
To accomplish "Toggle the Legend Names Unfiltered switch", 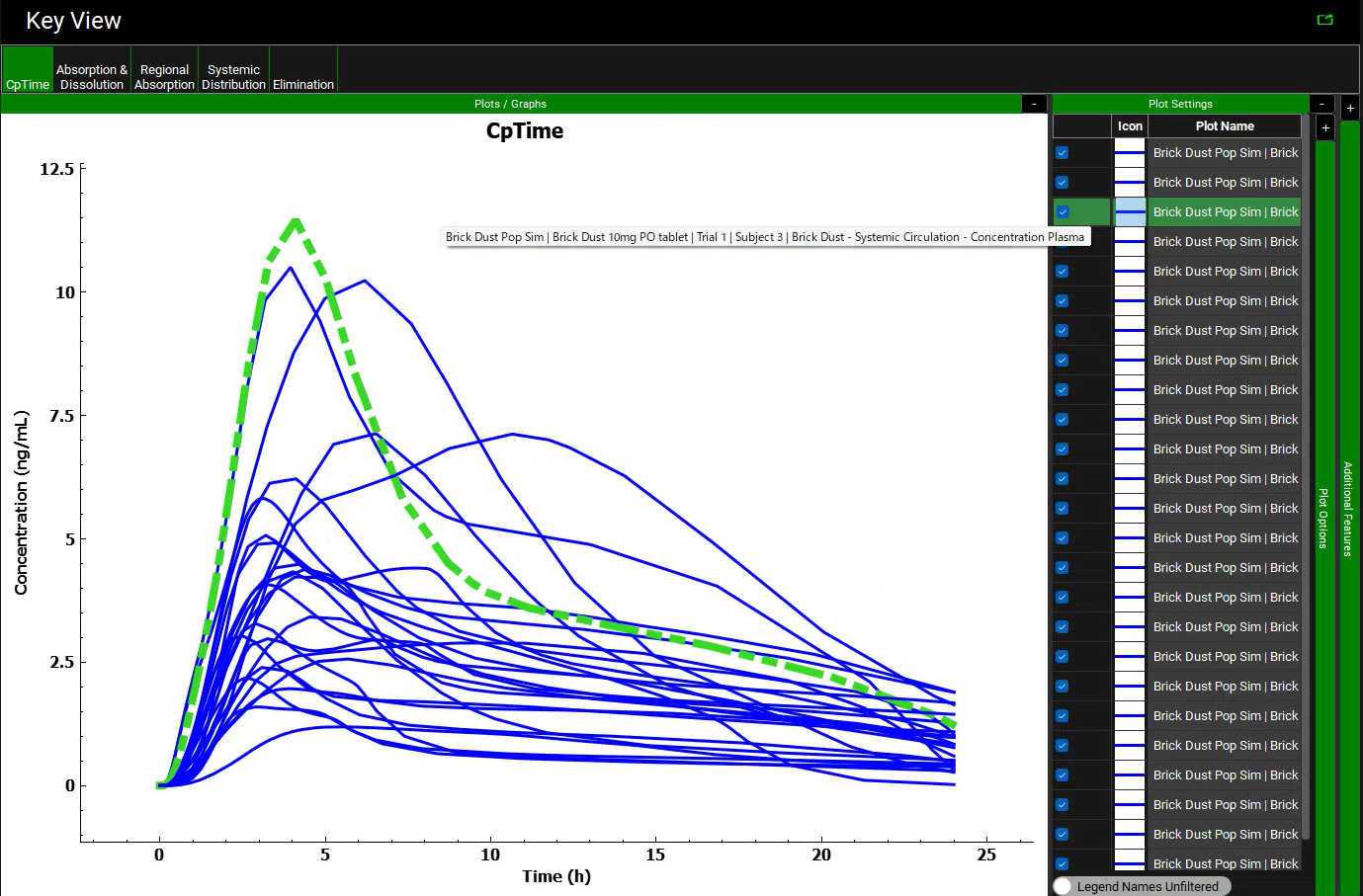I will [1064, 886].
